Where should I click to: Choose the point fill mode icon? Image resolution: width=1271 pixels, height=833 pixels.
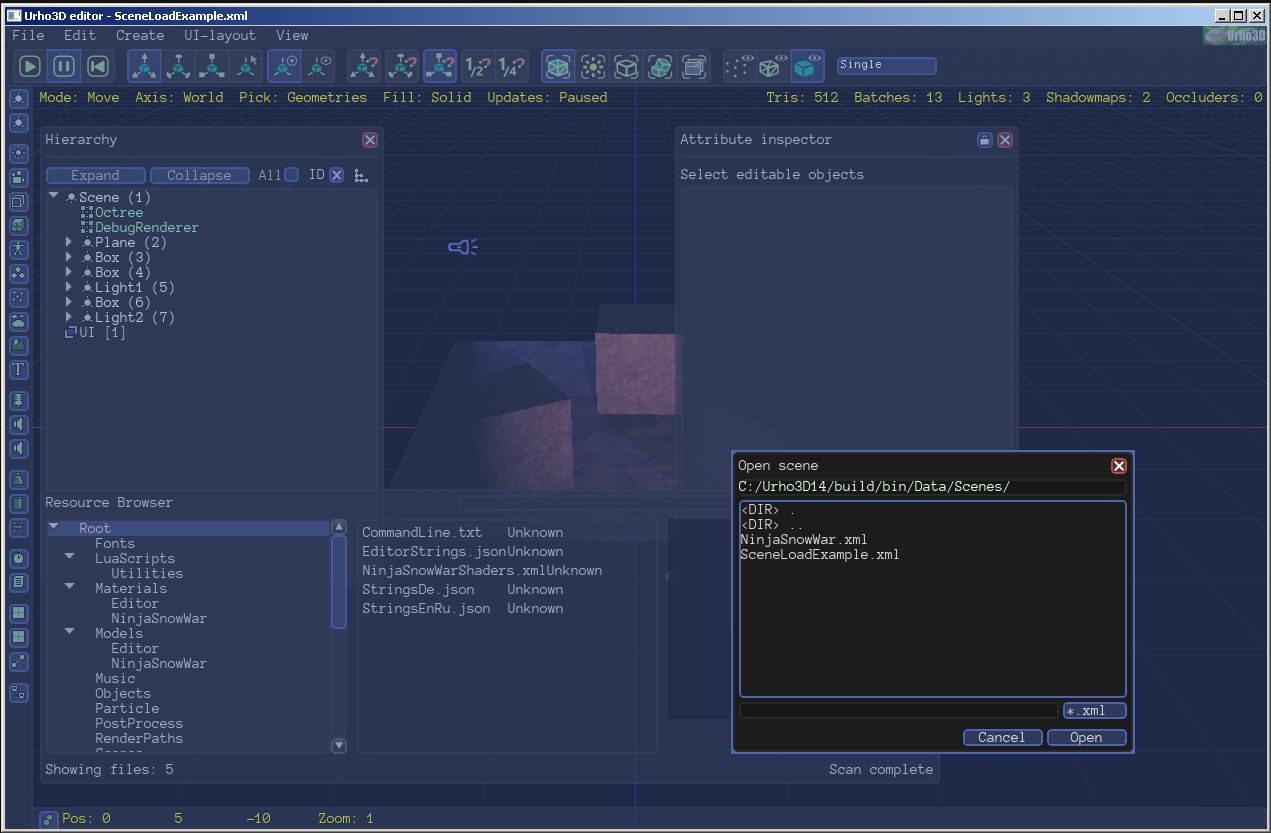click(x=740, y=67)
